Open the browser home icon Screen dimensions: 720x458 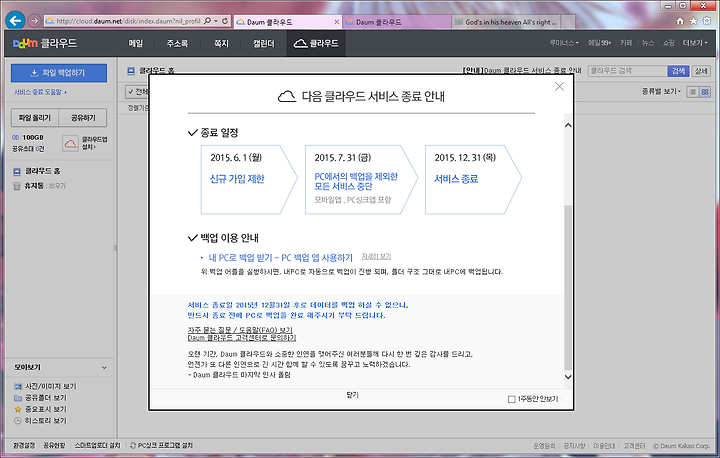[x=680, y=21]
